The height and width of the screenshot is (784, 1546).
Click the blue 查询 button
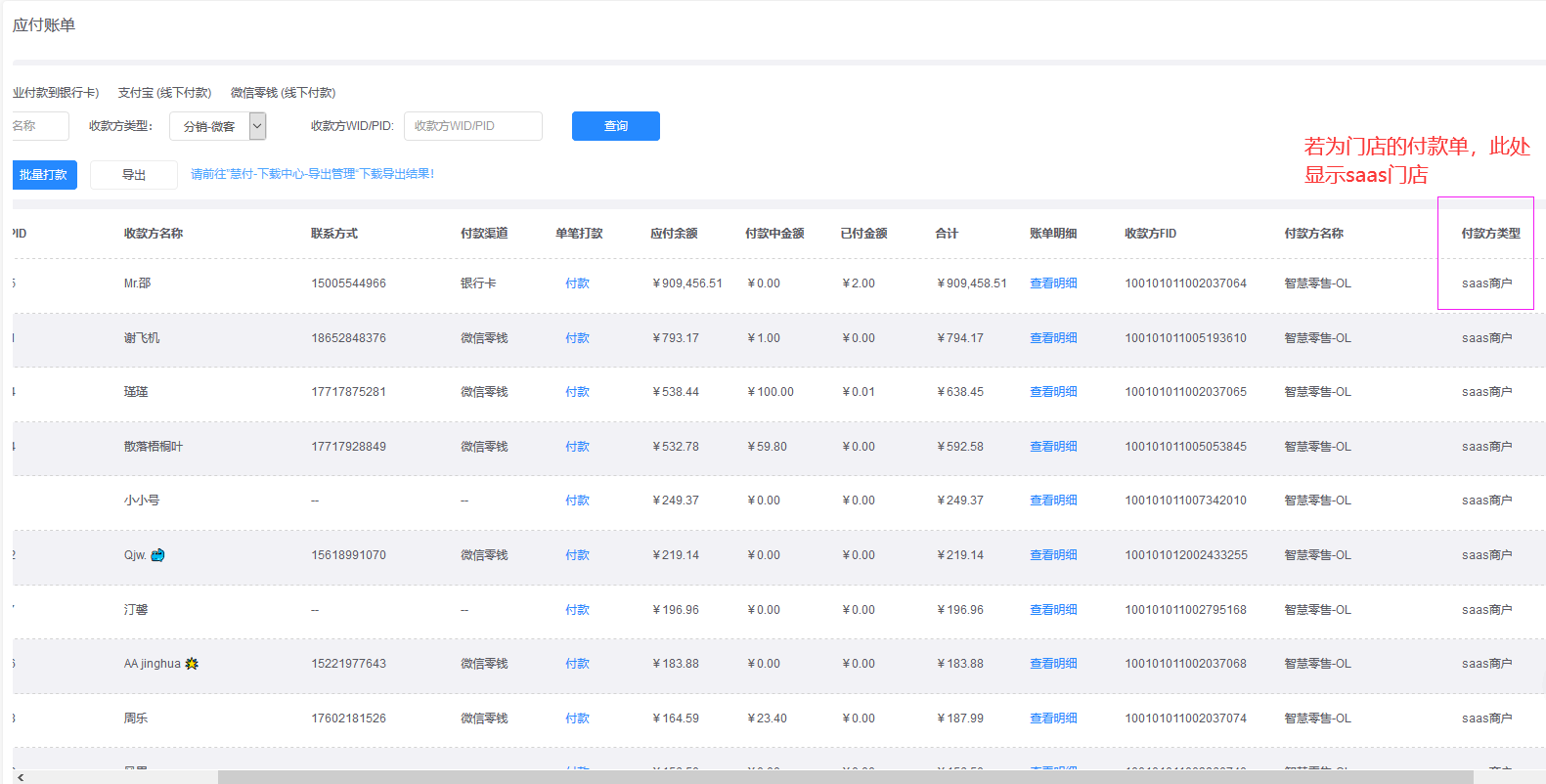(x=615, y=126)
